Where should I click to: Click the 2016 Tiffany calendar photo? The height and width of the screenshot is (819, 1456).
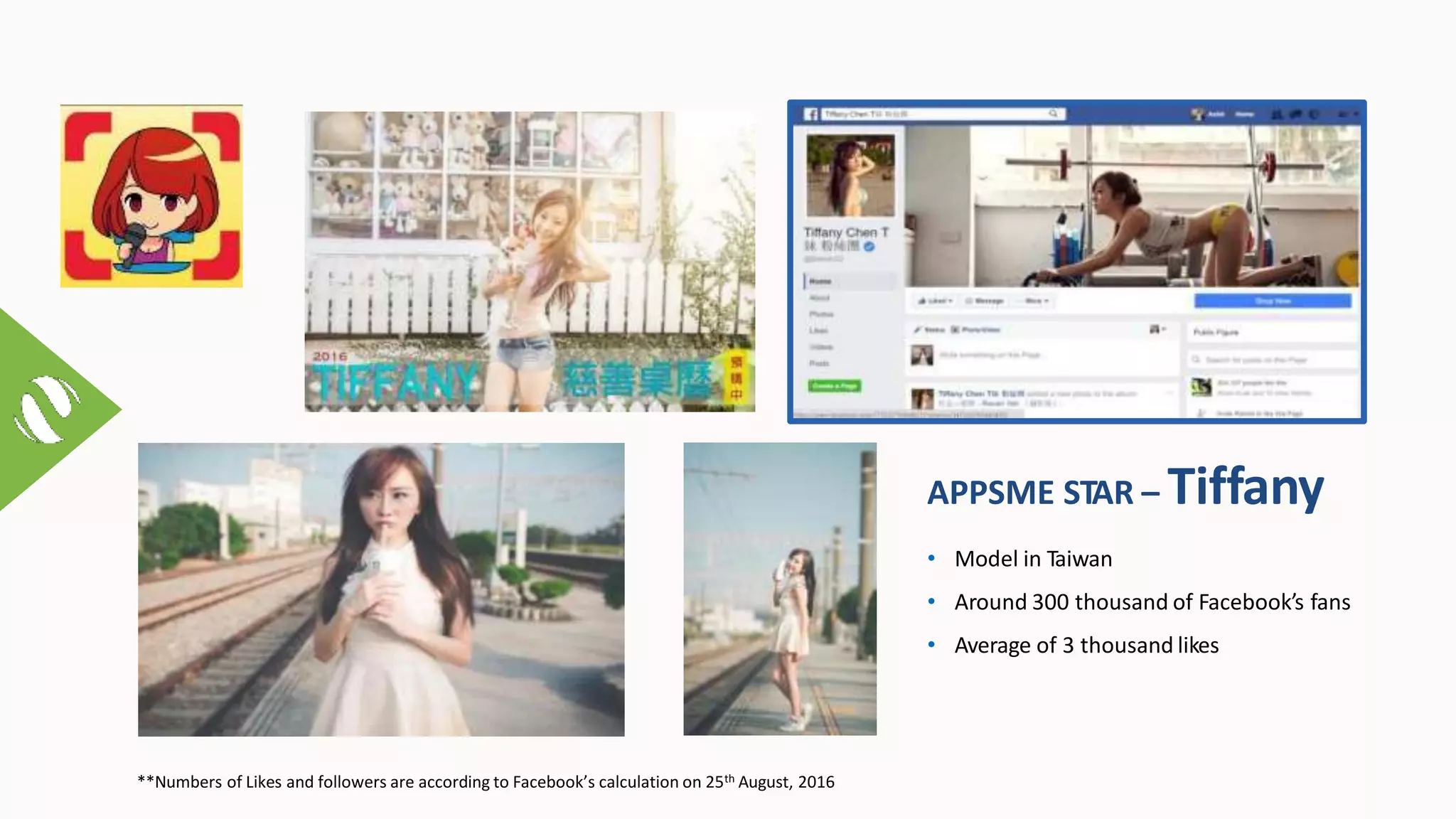coord(530,262)
